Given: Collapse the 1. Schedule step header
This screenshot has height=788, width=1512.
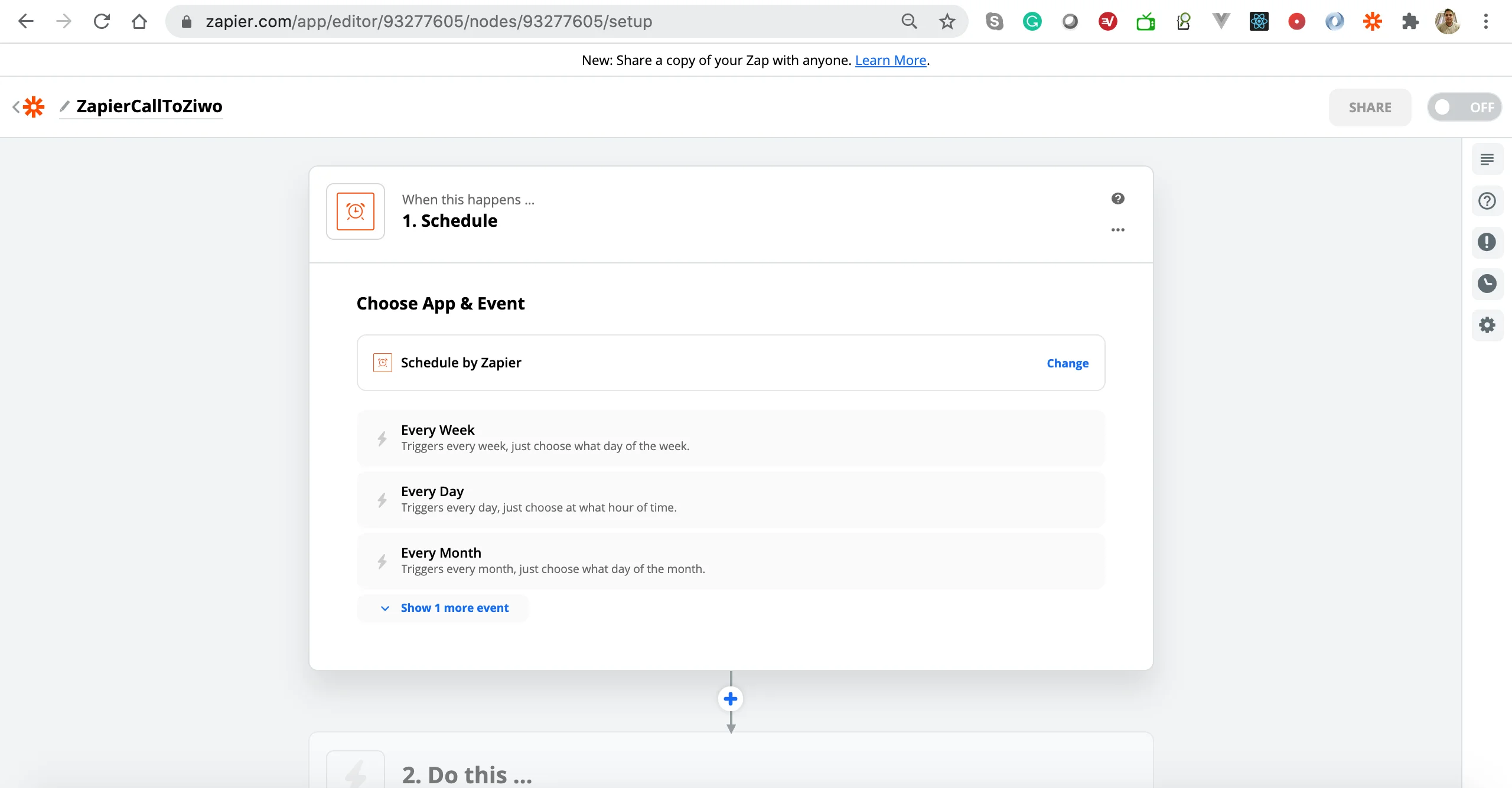Looking at the screenshot, I should coord(731,214).
